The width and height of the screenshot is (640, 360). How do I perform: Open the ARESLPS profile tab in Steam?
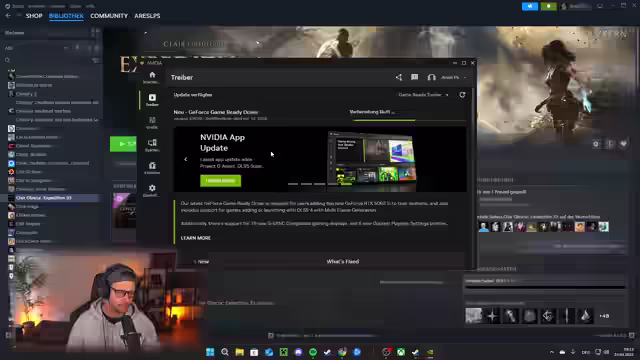click(x=147, y=16)
